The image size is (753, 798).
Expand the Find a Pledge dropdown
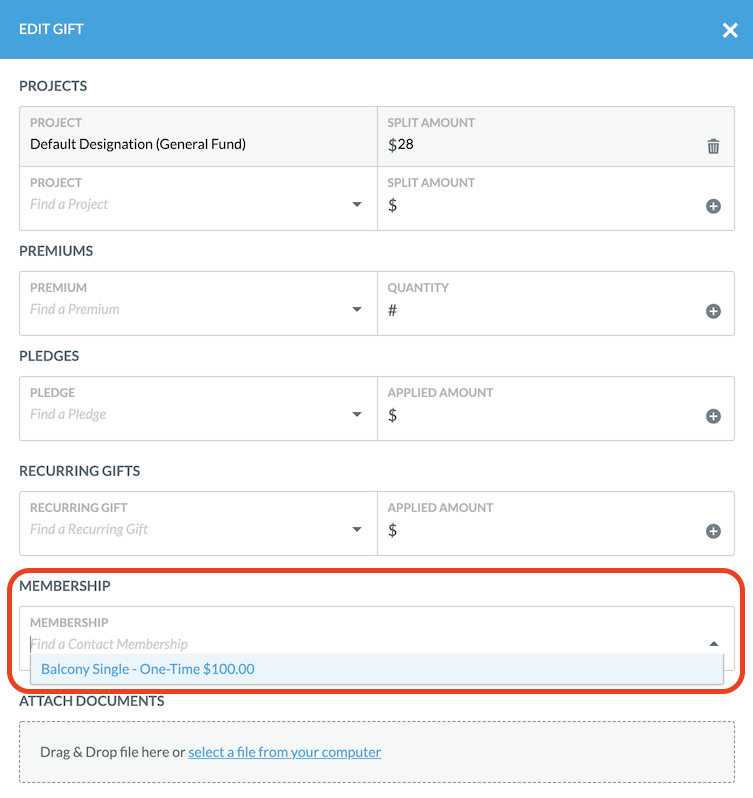point(357,414)
